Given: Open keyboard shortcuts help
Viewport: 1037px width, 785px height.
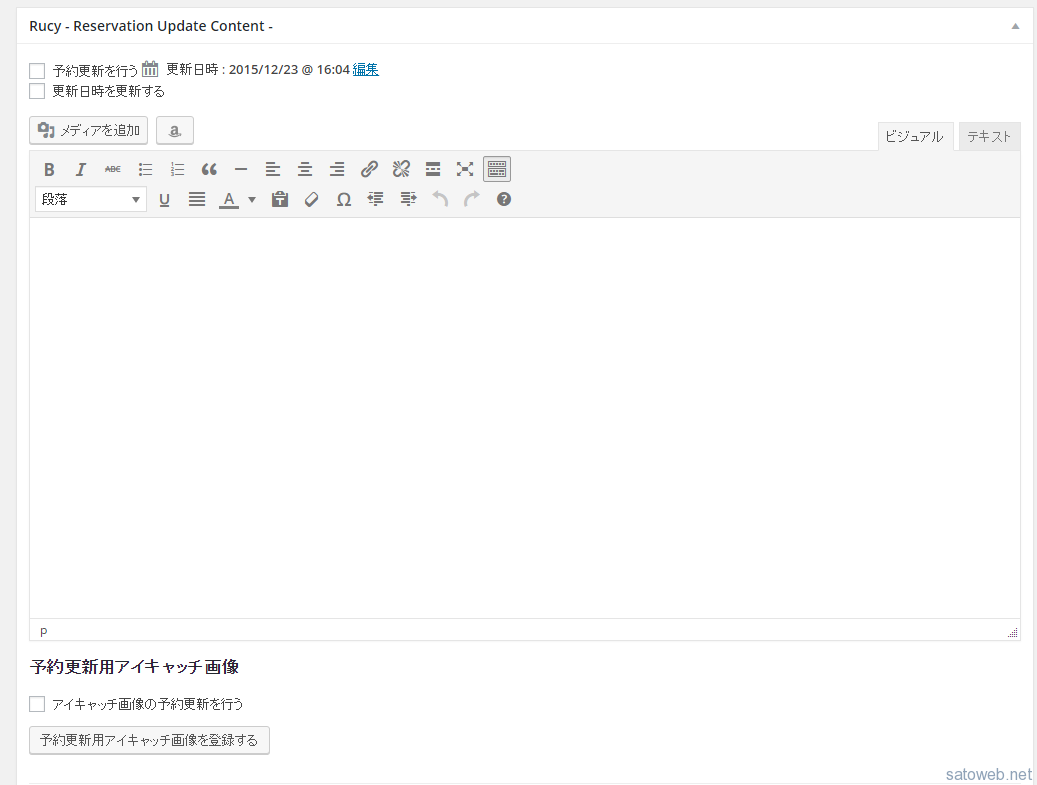Looking at the screenshot, I should 504,200.
